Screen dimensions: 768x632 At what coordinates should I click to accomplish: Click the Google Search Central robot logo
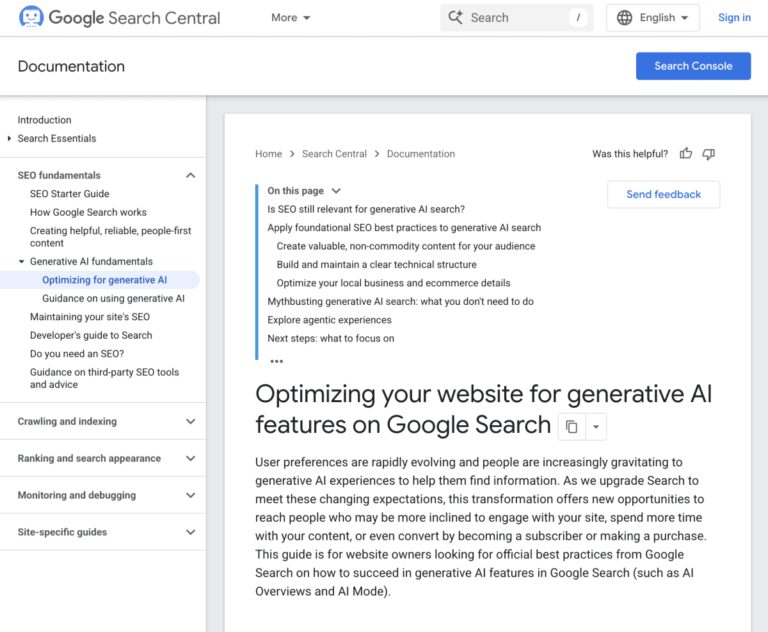31,17
